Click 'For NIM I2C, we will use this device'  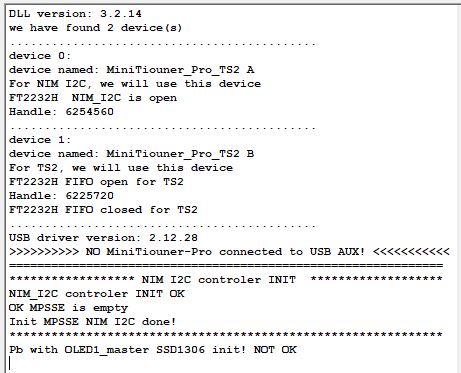click(x=135, y=84)
